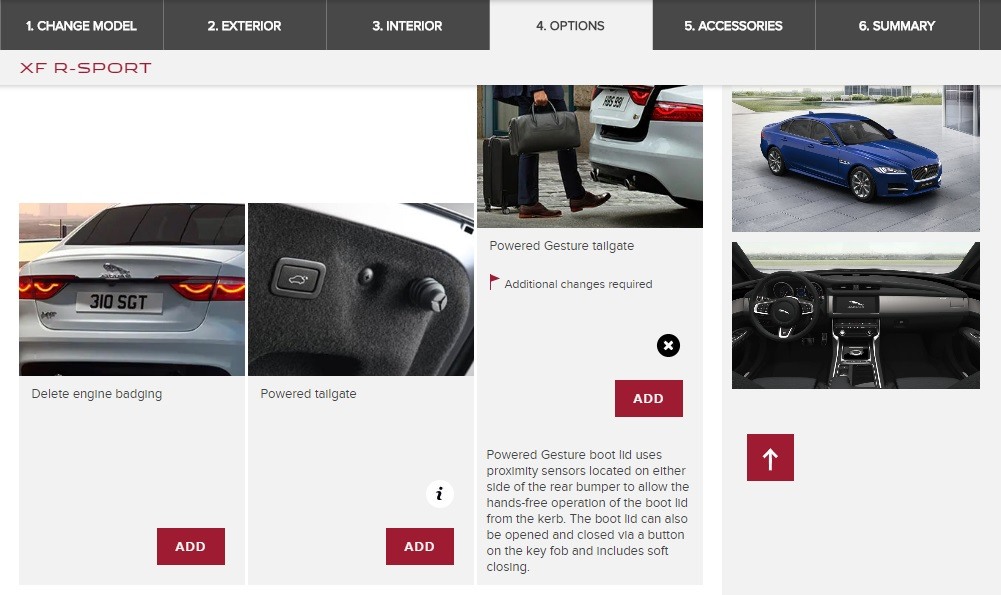This screenshot has height=595, width=1001.
Task: Click the rear badge car image
Action: point(132,289)
